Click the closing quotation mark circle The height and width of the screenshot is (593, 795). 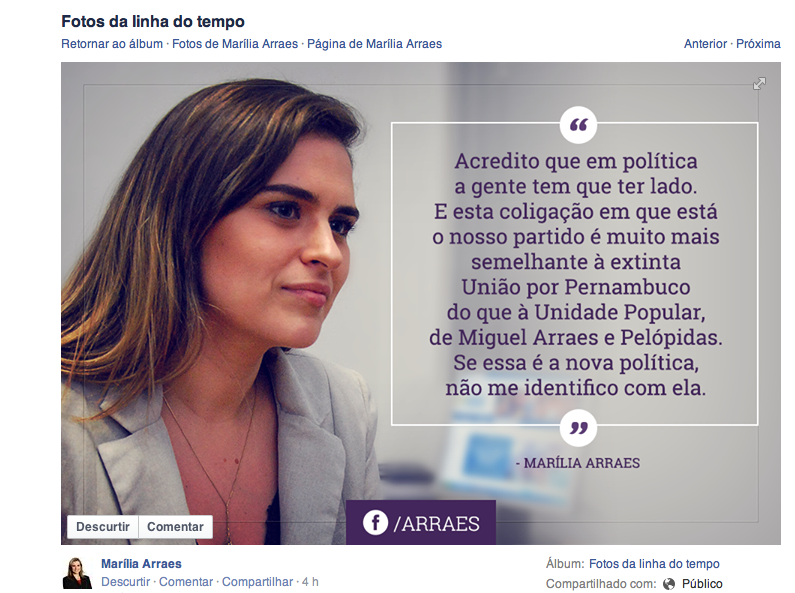click(579, 428)
